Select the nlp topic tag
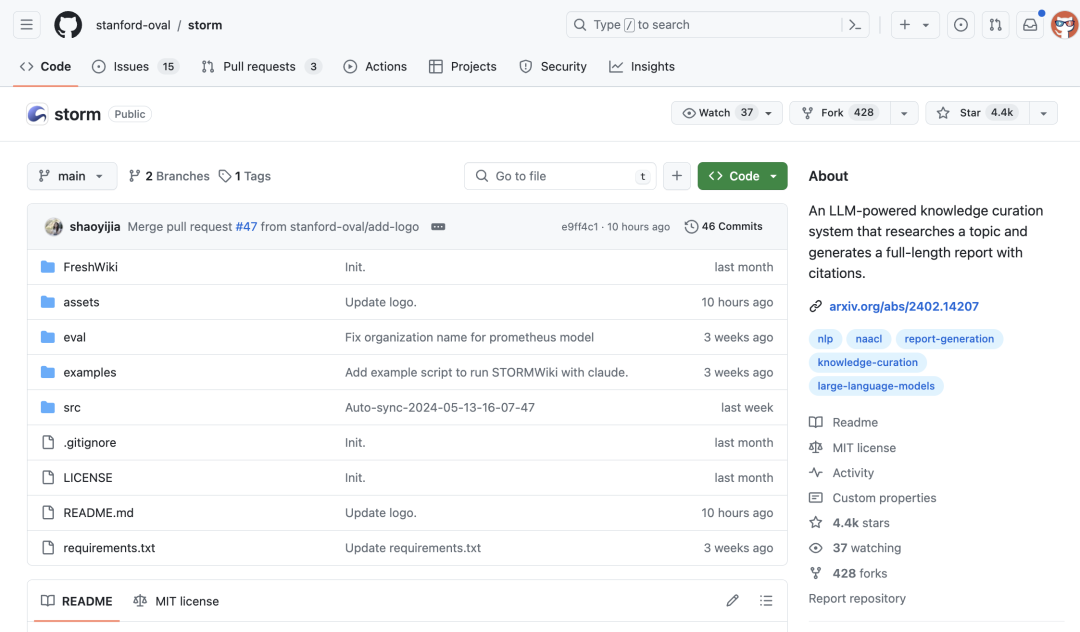 coord(825,339)
